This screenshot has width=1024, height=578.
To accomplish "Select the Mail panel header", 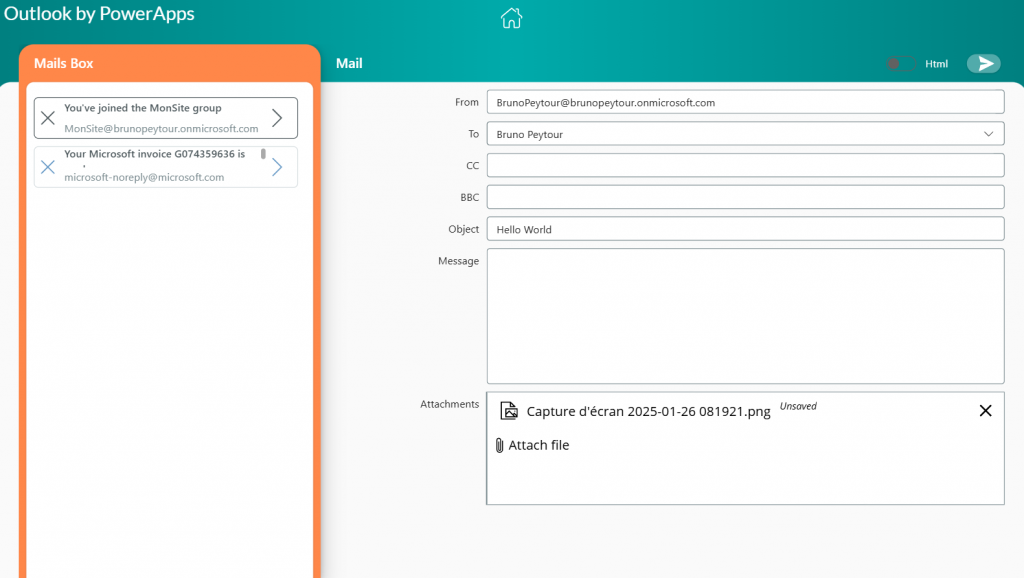I will coord(349,63).
